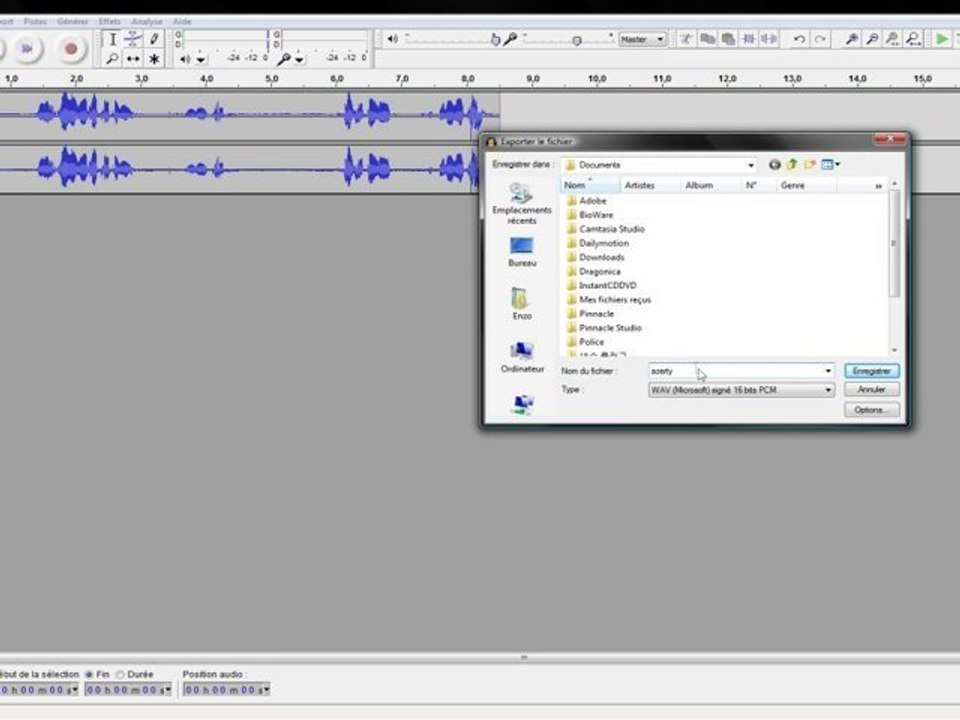Expand the file name history dropdown arrow
This screenshot has height=720, width=960.
(828, 371)
